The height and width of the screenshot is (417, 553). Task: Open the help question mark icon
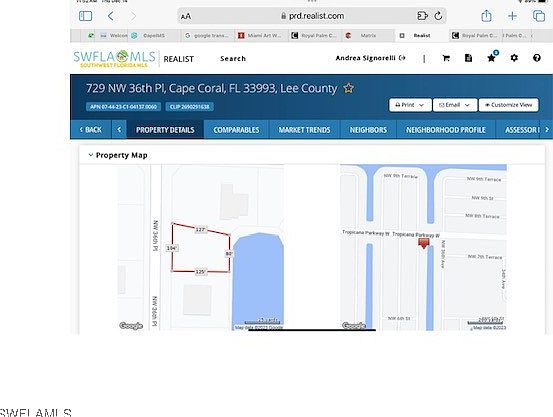point(537,58)
